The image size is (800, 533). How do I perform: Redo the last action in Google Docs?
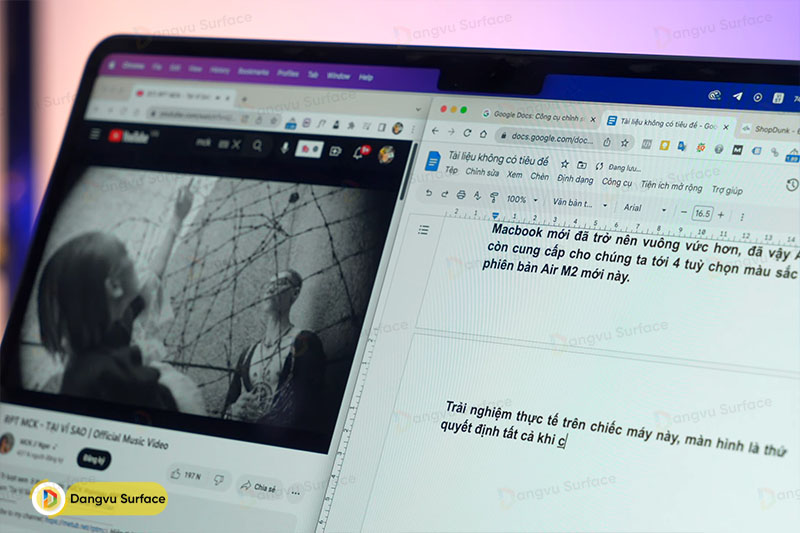[x=444, y=194]
